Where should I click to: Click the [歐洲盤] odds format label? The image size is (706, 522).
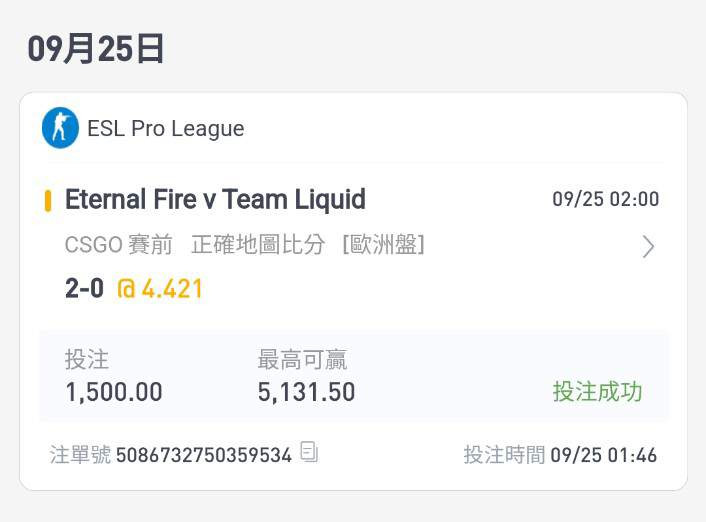click(384, 245)
